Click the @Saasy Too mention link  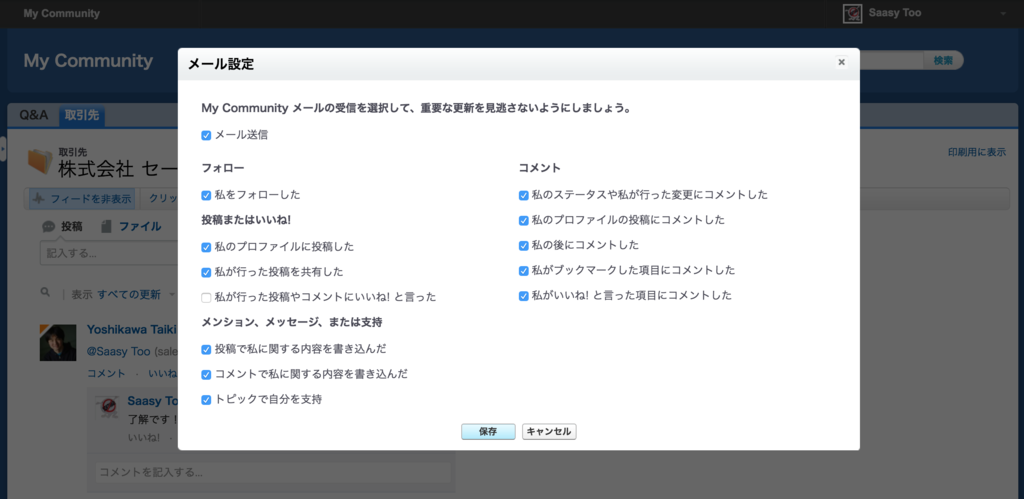pyautogui.click(x=119, y=351)
